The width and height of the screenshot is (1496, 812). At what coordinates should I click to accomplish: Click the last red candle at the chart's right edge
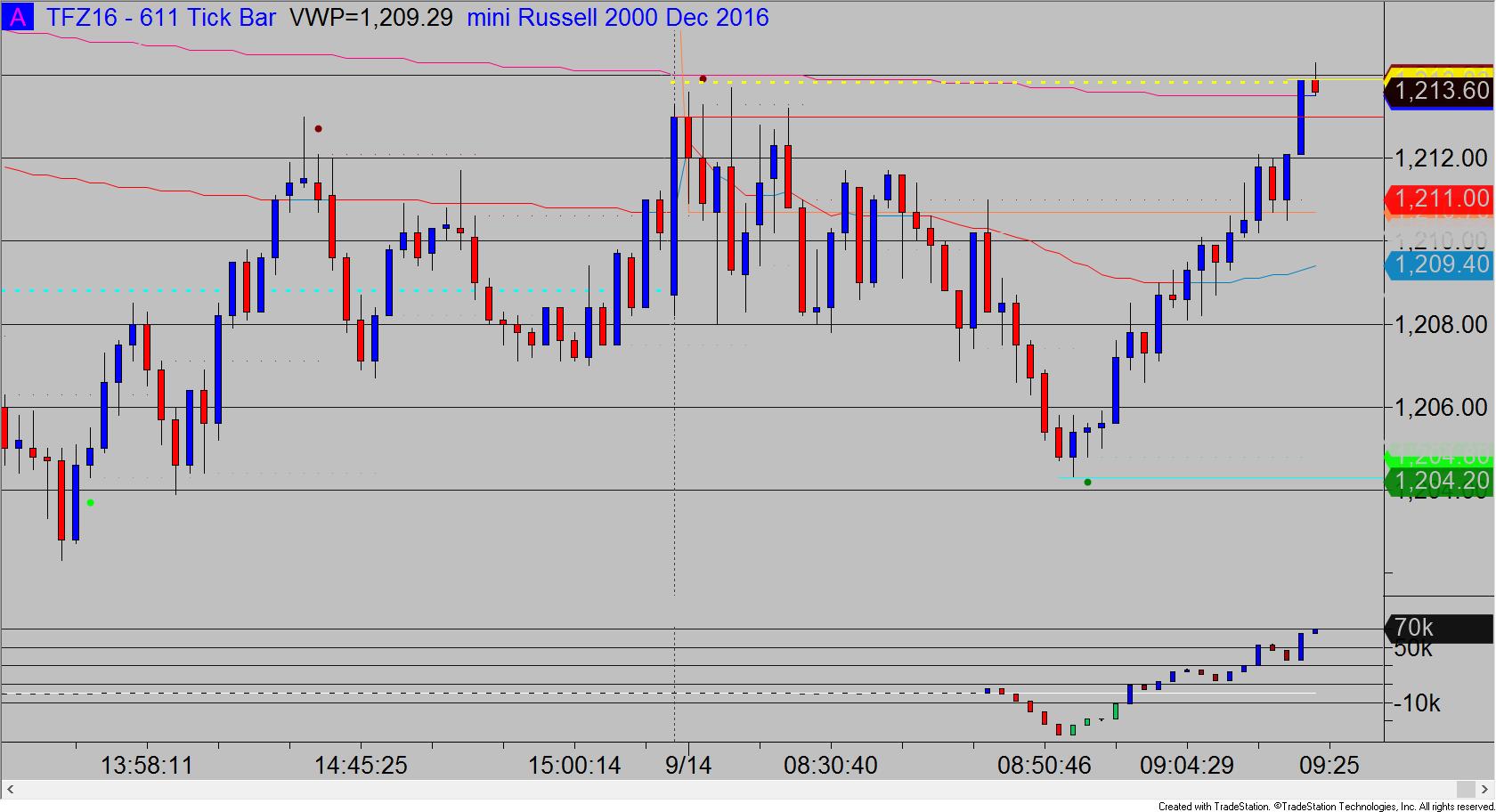pos(1315,85)
